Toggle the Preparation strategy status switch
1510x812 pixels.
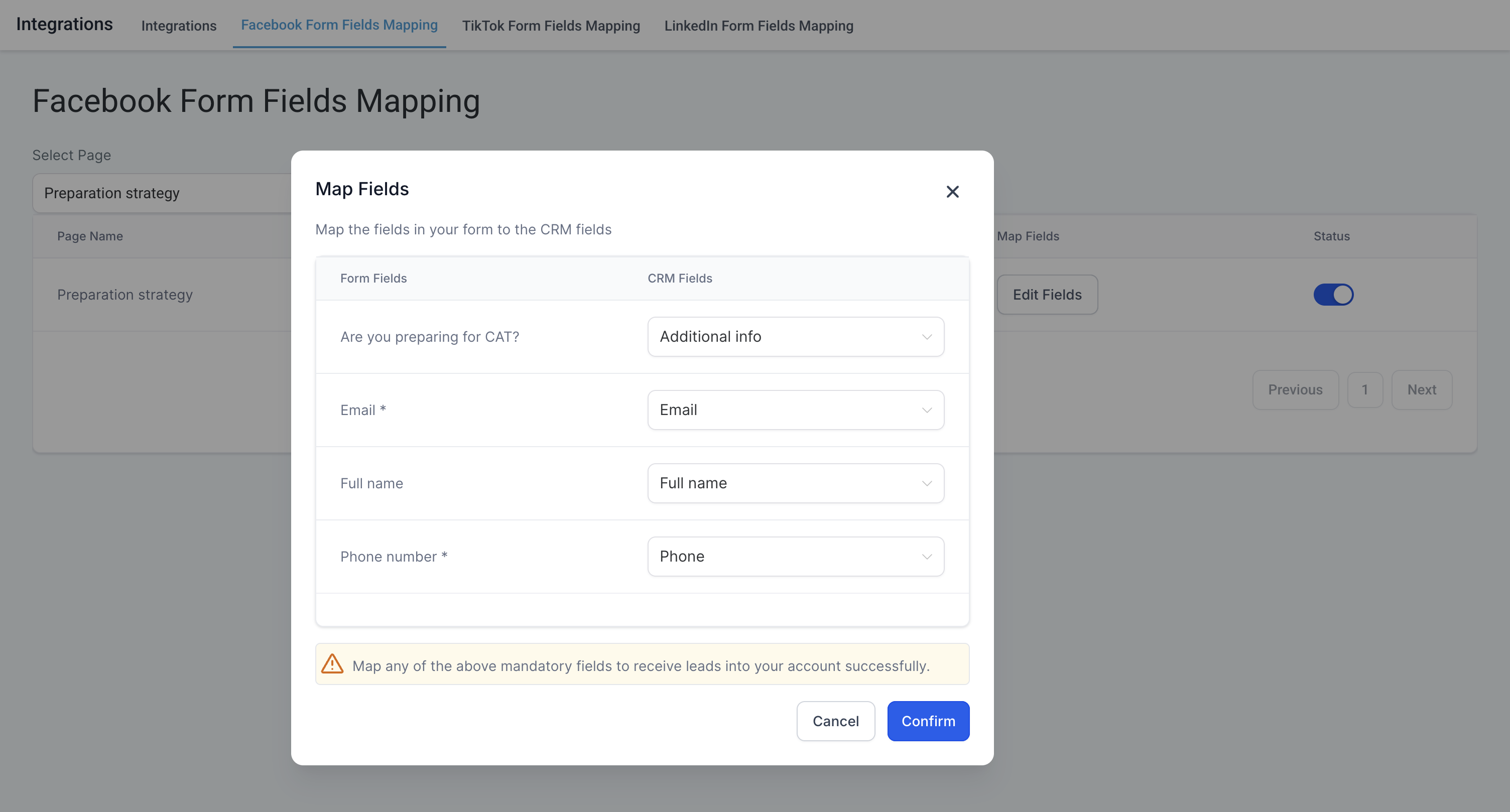coord(1333,295)
